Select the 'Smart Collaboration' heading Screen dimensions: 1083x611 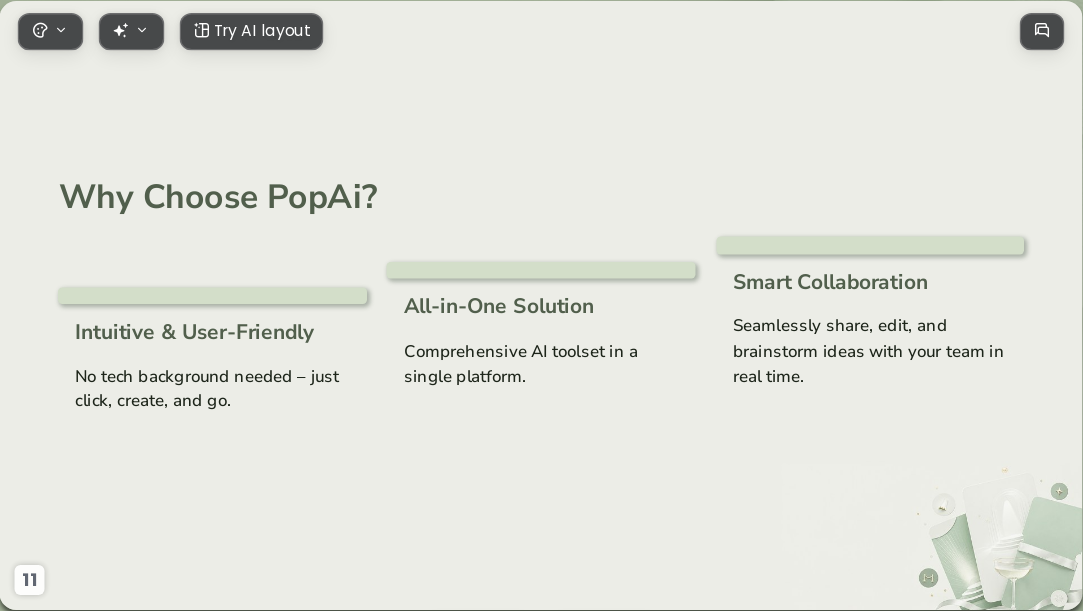click(830, 282)
